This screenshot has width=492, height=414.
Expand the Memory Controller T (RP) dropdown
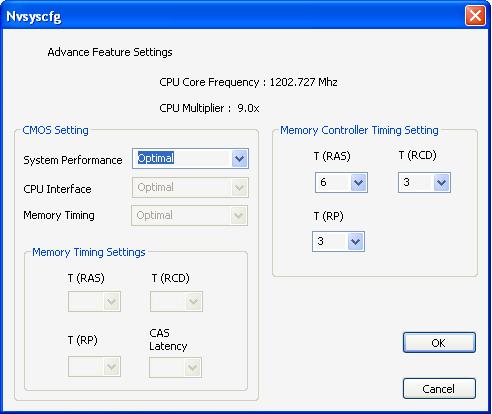[355, 241]
